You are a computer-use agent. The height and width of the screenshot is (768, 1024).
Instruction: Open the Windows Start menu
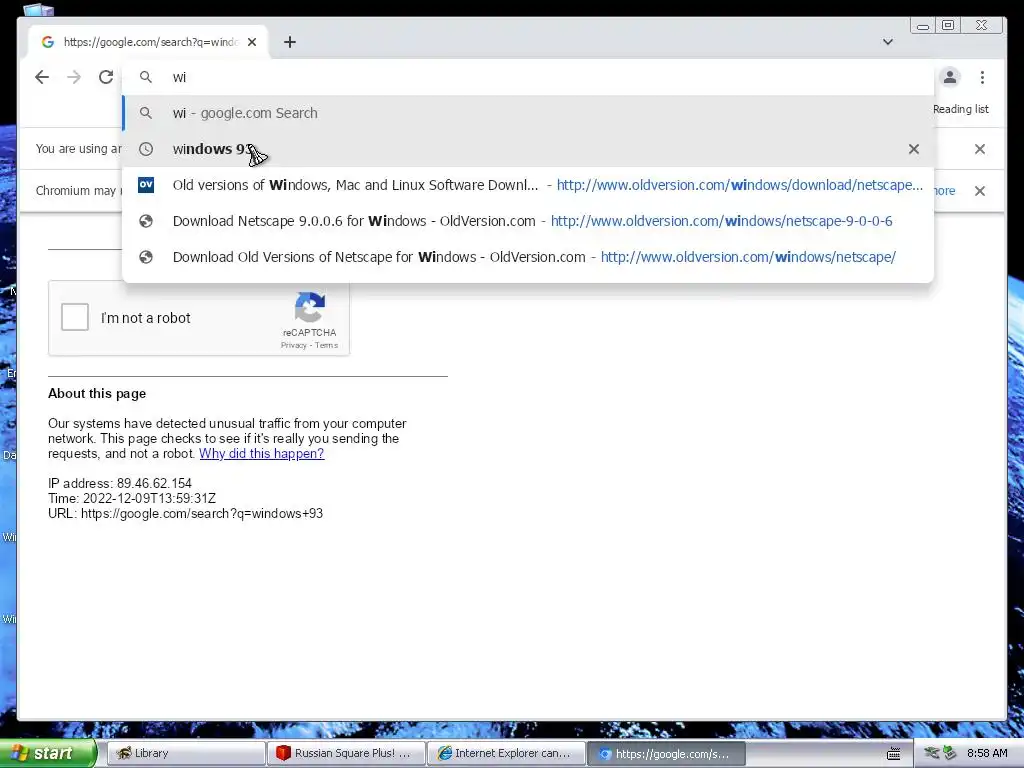click(x=47, y=753)
